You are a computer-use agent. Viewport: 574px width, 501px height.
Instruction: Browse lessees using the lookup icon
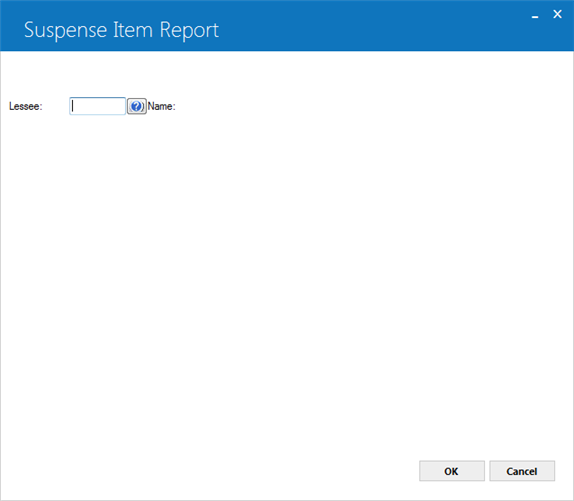point(137,106)
